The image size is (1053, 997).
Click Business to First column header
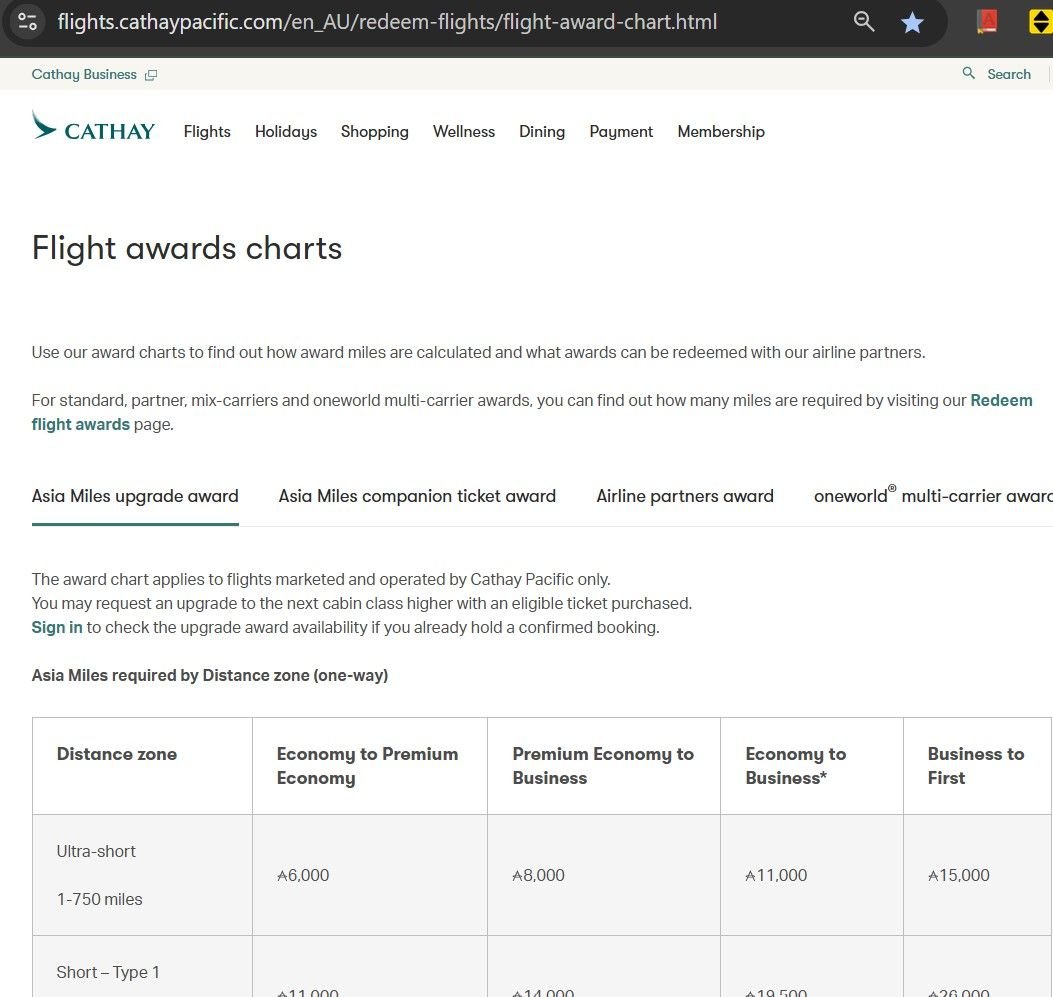click(976, 766)
